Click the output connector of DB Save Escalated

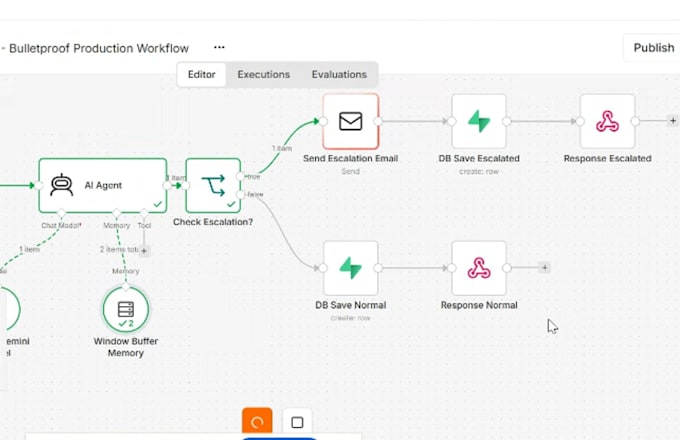pyautogui.click(x=507, y=121)
